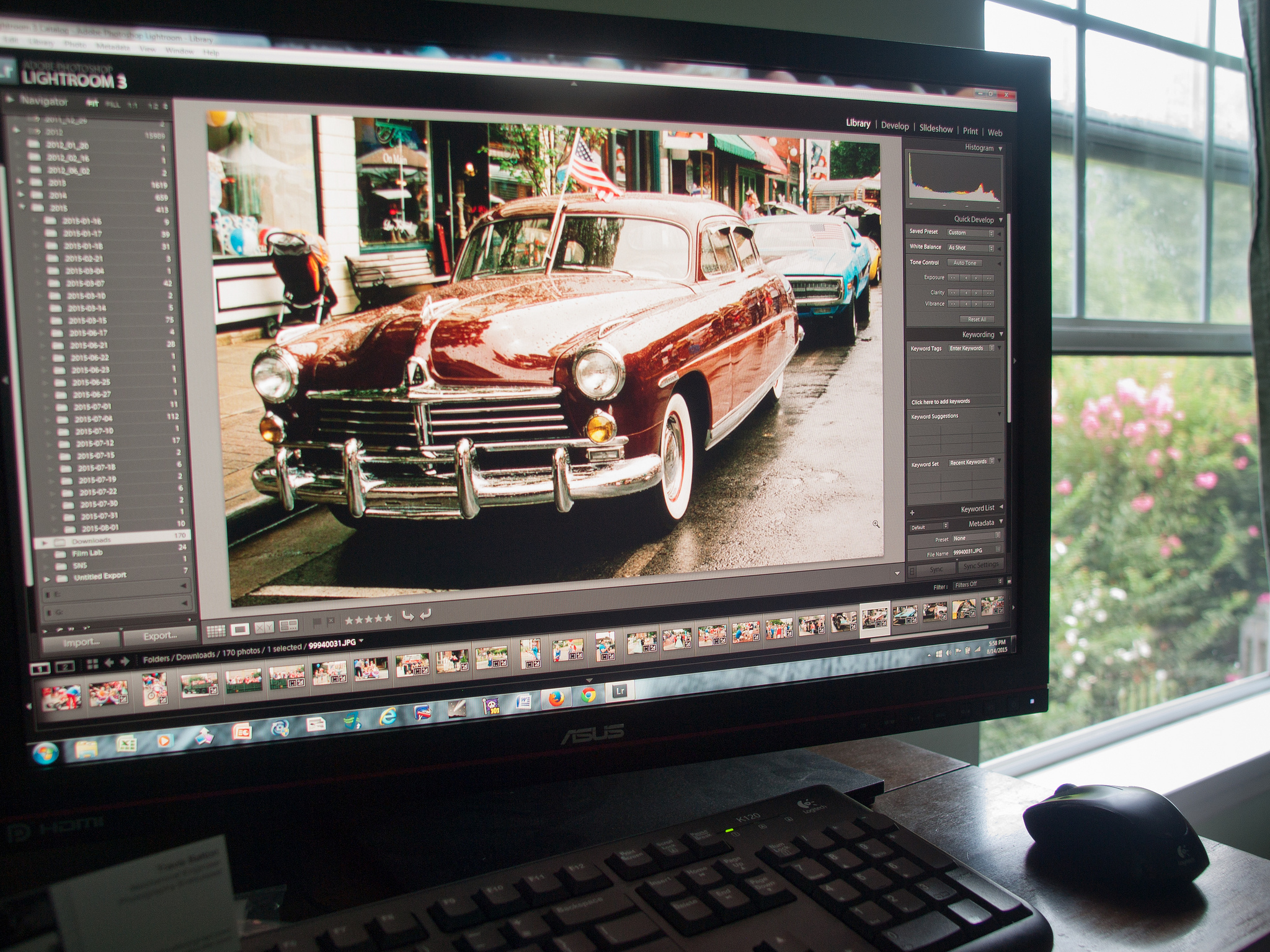Open Internet Explorer from the taskbar
Image resolution: width=1270 pixels, height=952 pixels.
pyautogui.click(x=388, y=716)
